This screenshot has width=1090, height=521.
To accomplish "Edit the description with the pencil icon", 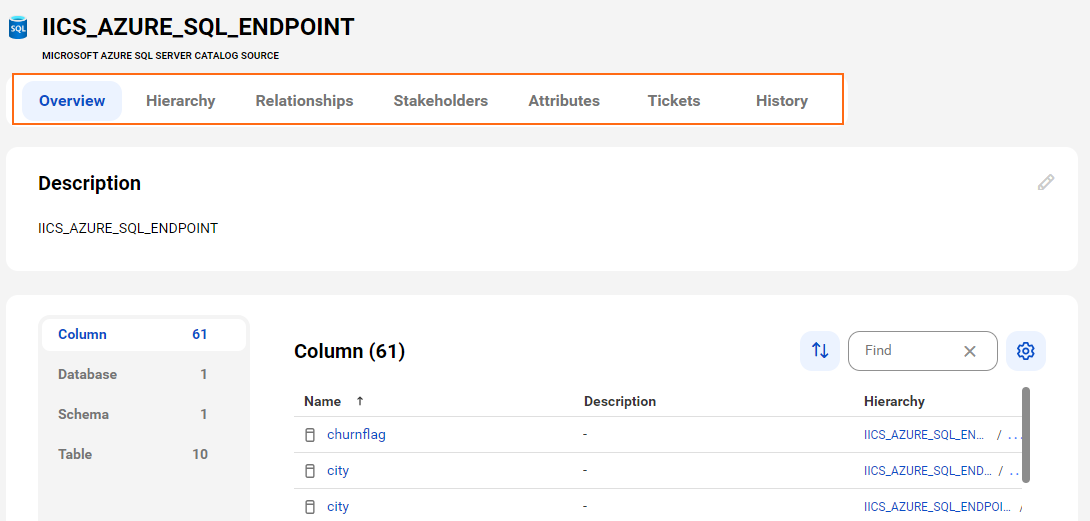I will [x=1046, y=183].
